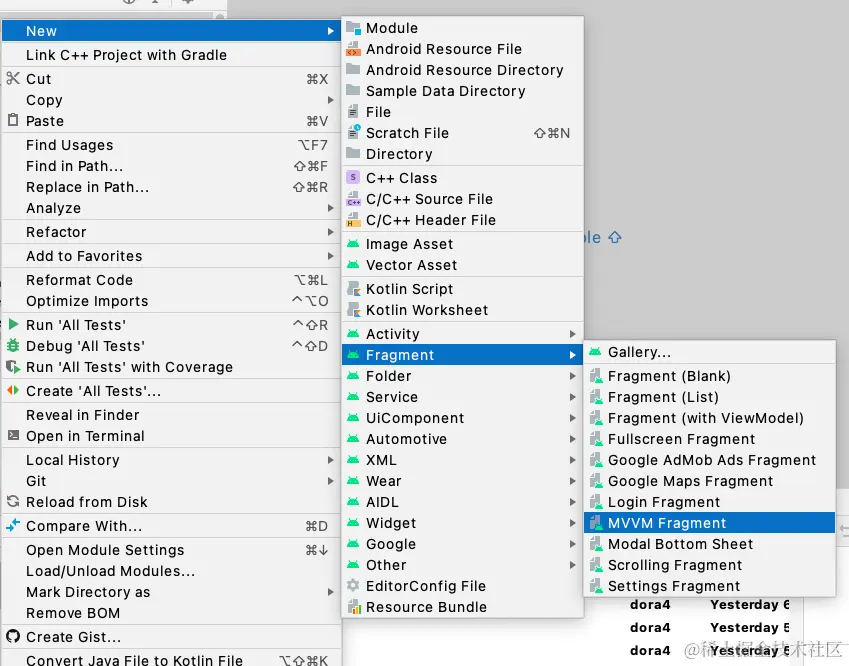Click the Scratch File icon

click(353, 133)
